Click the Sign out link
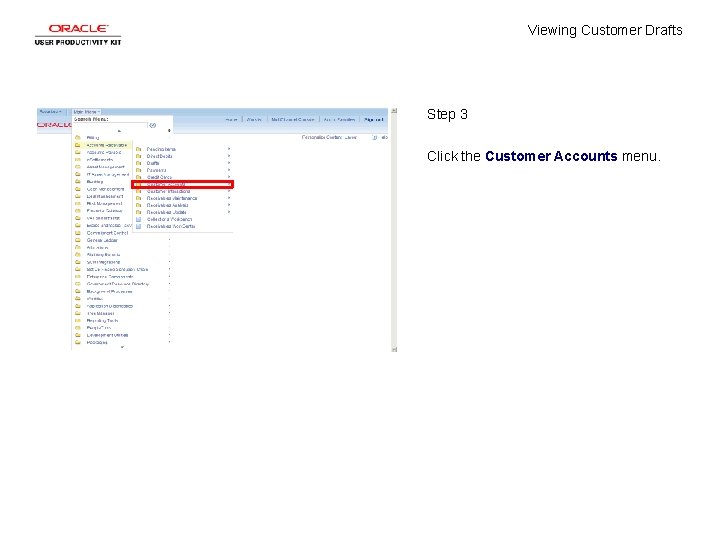This screenshot has height=540, width=720. click(373, 119)
